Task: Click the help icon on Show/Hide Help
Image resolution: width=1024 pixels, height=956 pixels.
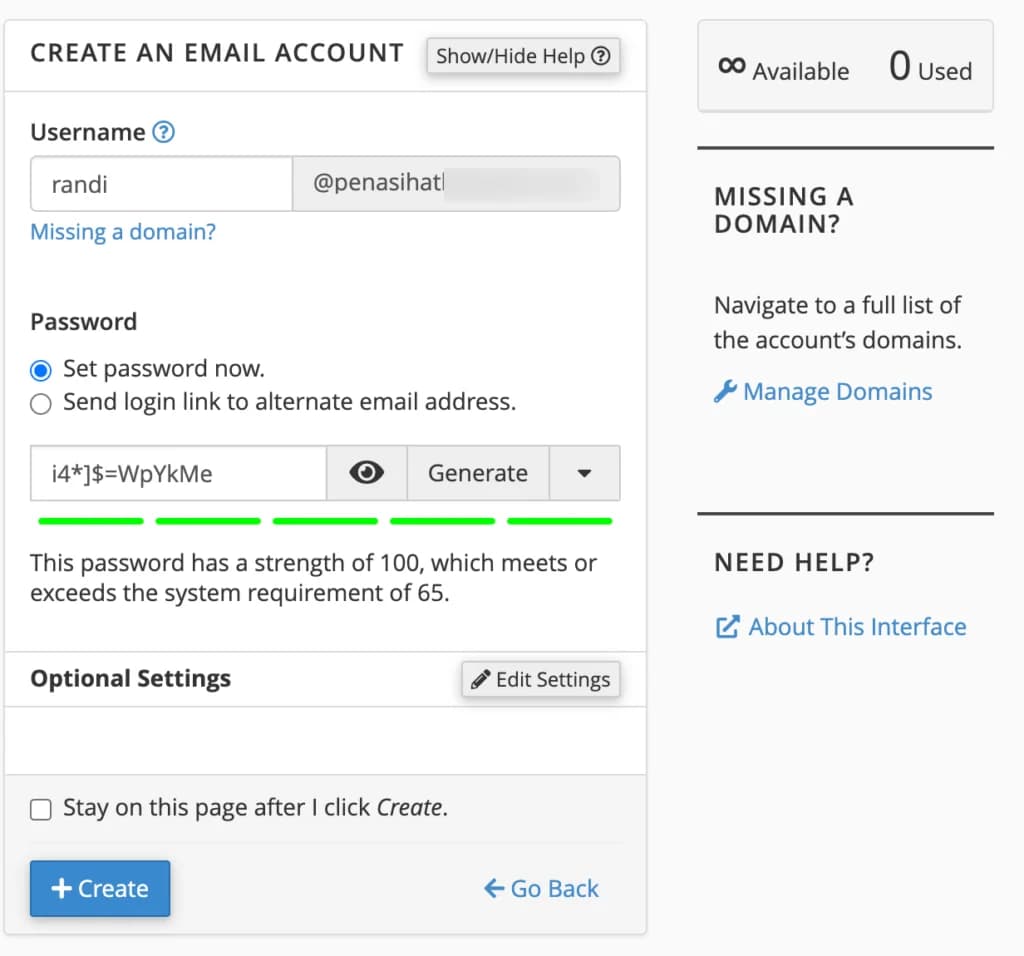Action: point(601,56)
